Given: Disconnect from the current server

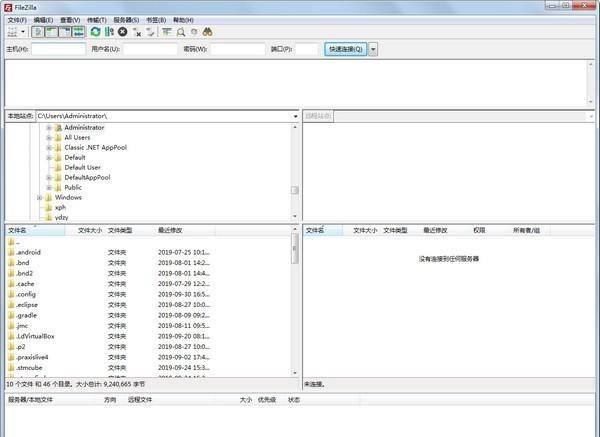Looking at the screenshot, I should [x=137, y=32].
